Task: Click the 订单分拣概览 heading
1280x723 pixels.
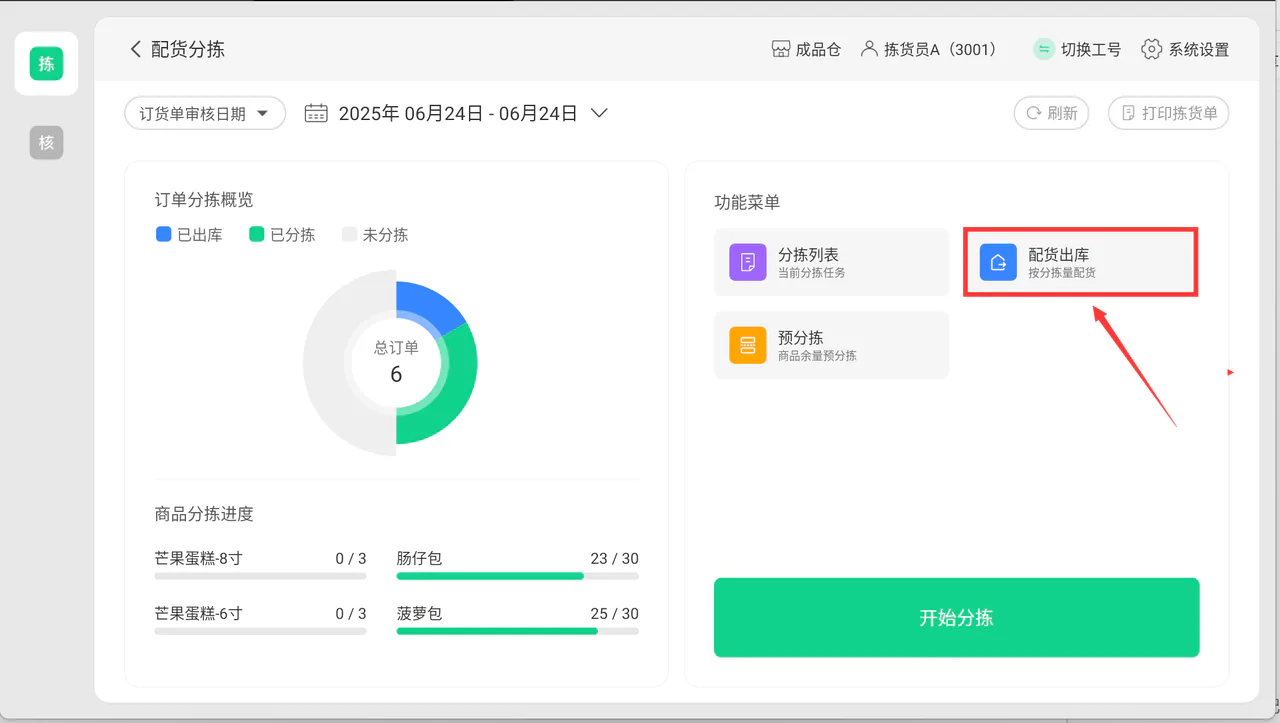Action: (204, 199)
